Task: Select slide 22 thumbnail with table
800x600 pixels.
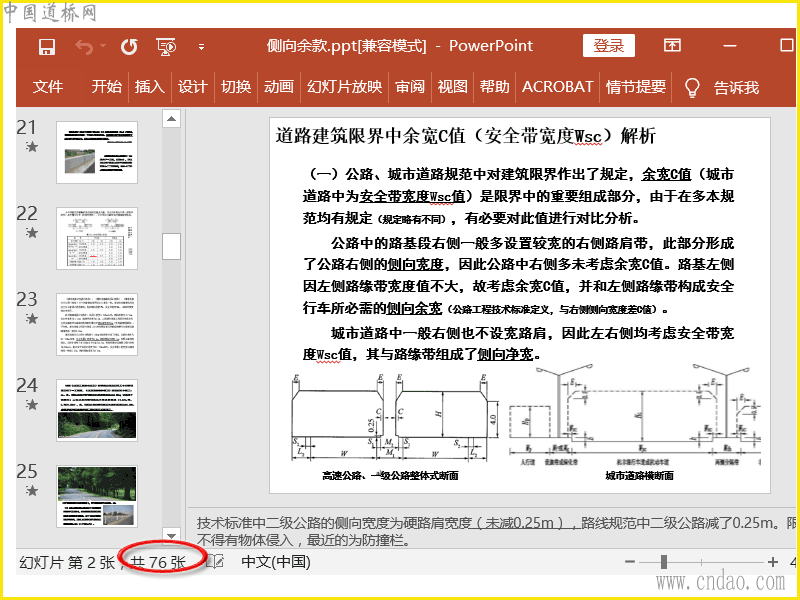Action: pos(97,238)
